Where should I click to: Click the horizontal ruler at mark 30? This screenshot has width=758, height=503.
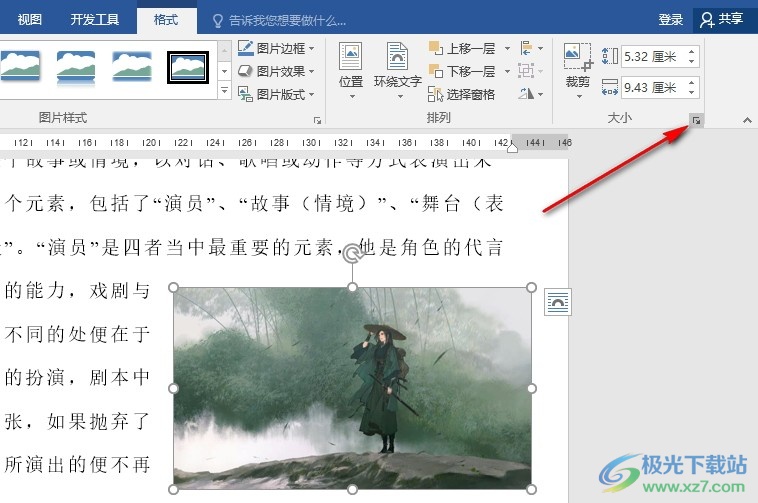(x=310, y=143)
